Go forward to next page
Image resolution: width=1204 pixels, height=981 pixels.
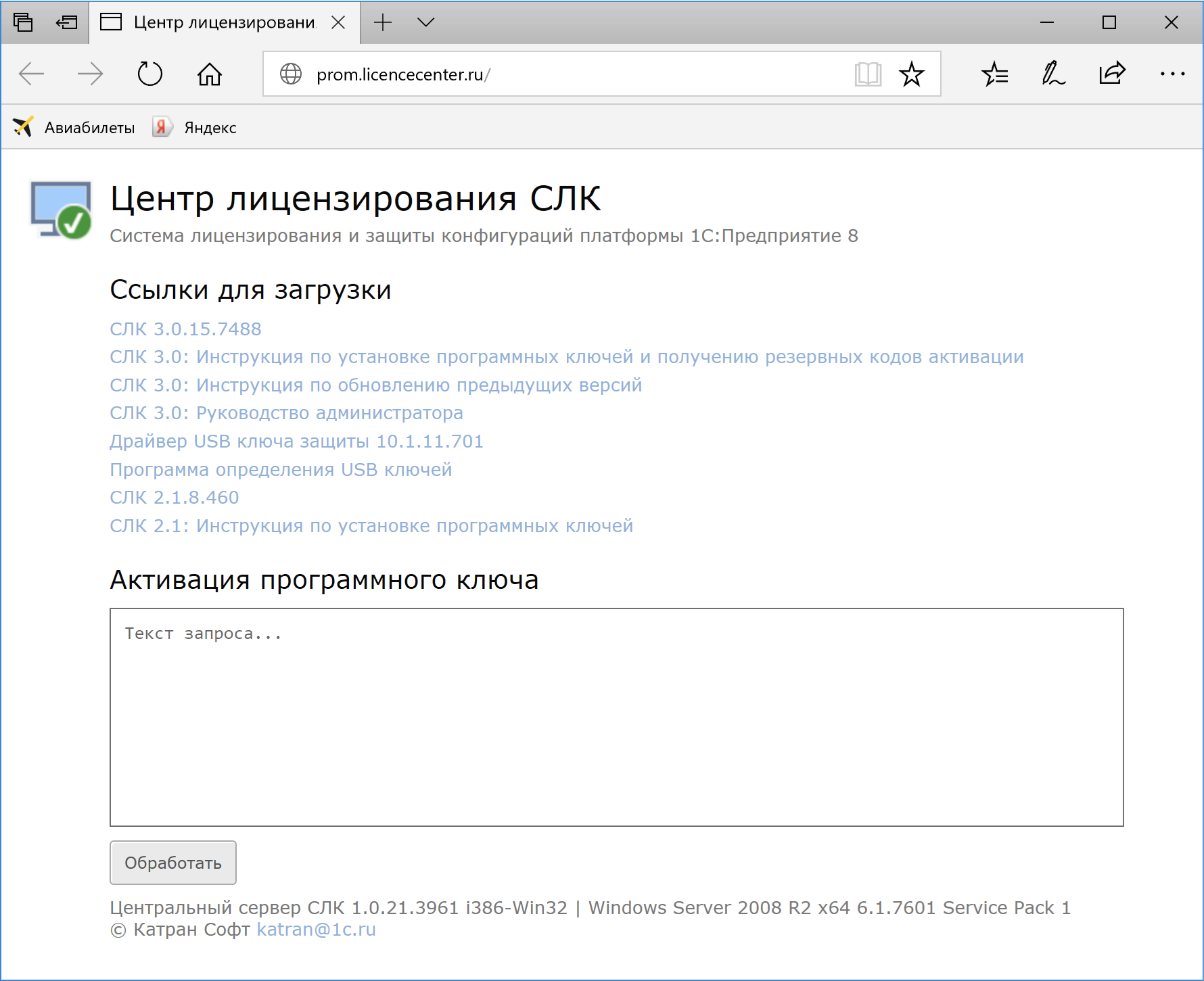pos(91,74)
